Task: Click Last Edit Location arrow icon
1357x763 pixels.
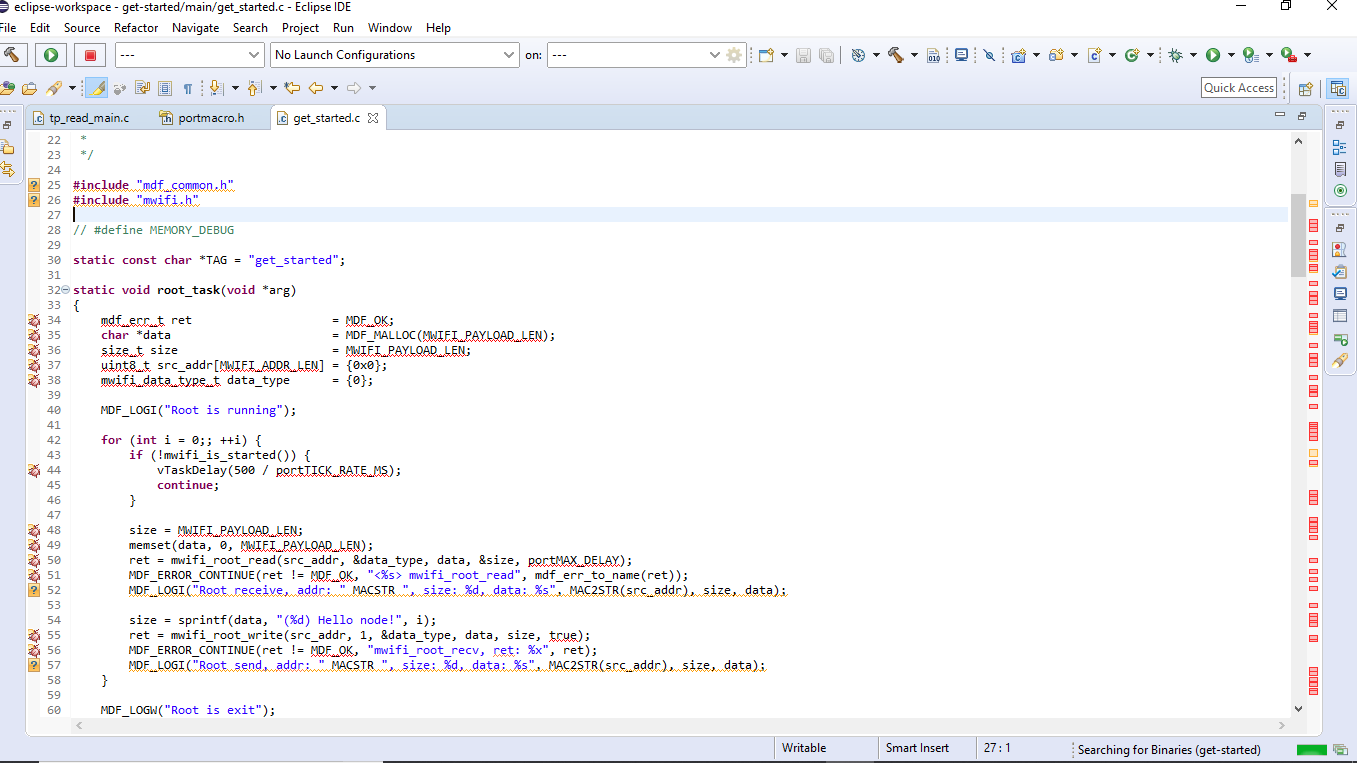Action: click(x=291, y=88)
